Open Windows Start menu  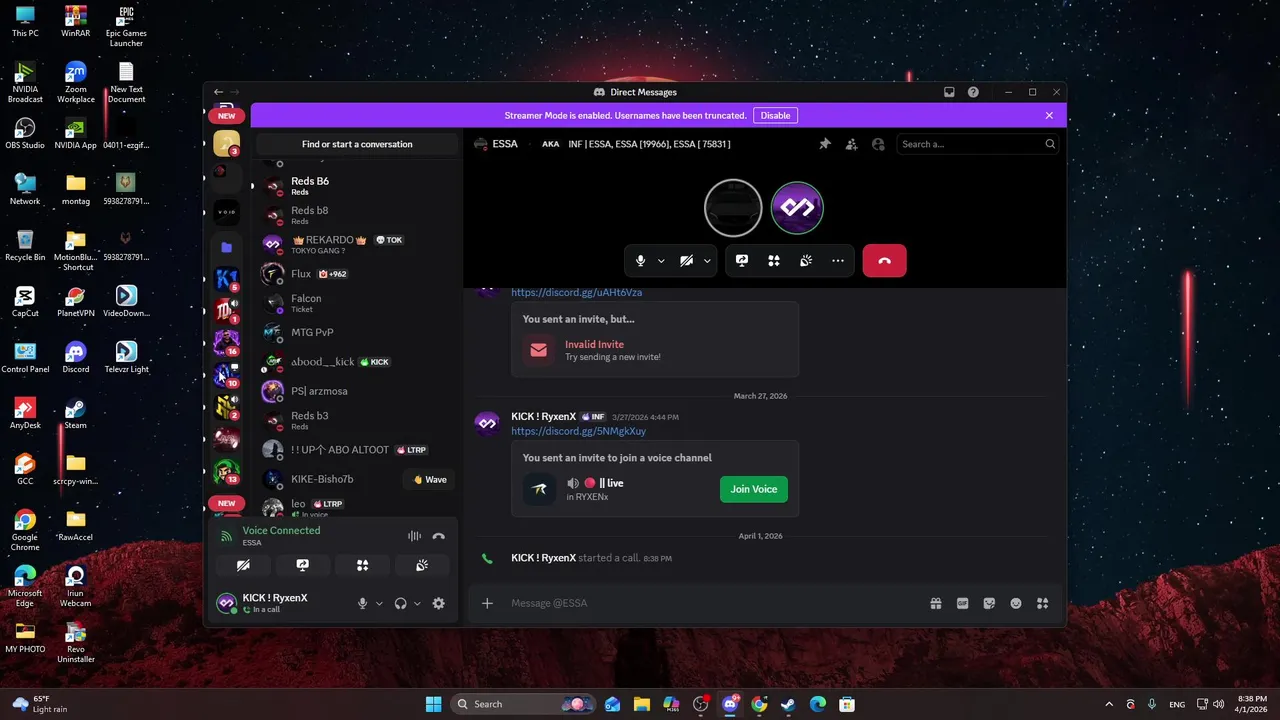pos(433,704)
